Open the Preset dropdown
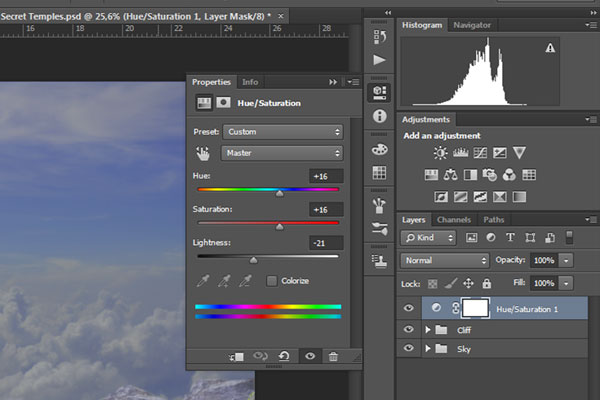This screenshot has height=400, width=600. pos(283,131)
